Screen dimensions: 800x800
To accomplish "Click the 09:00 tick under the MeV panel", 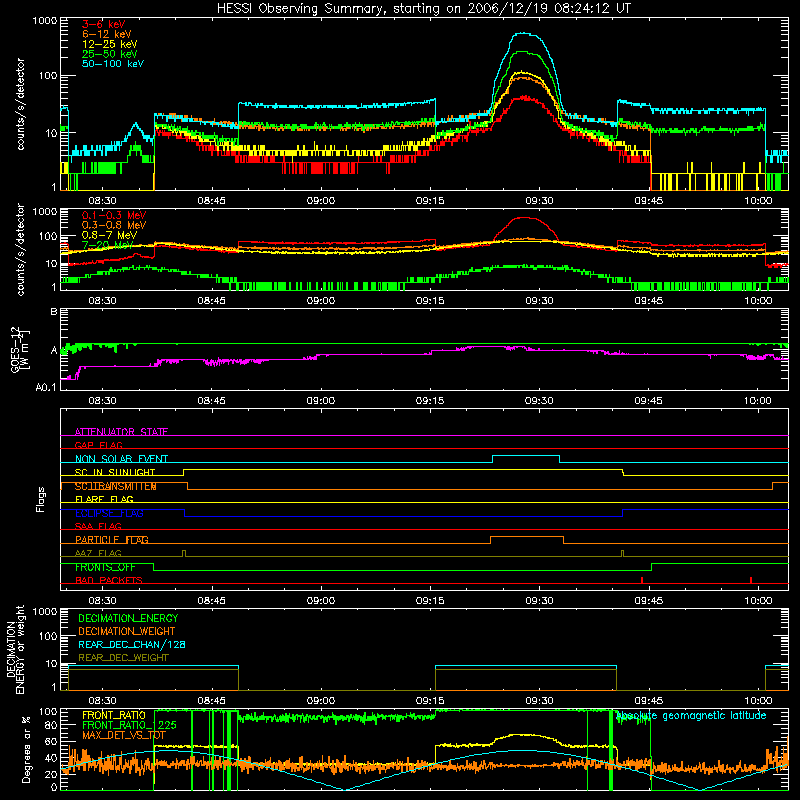I will coord(321,301).
